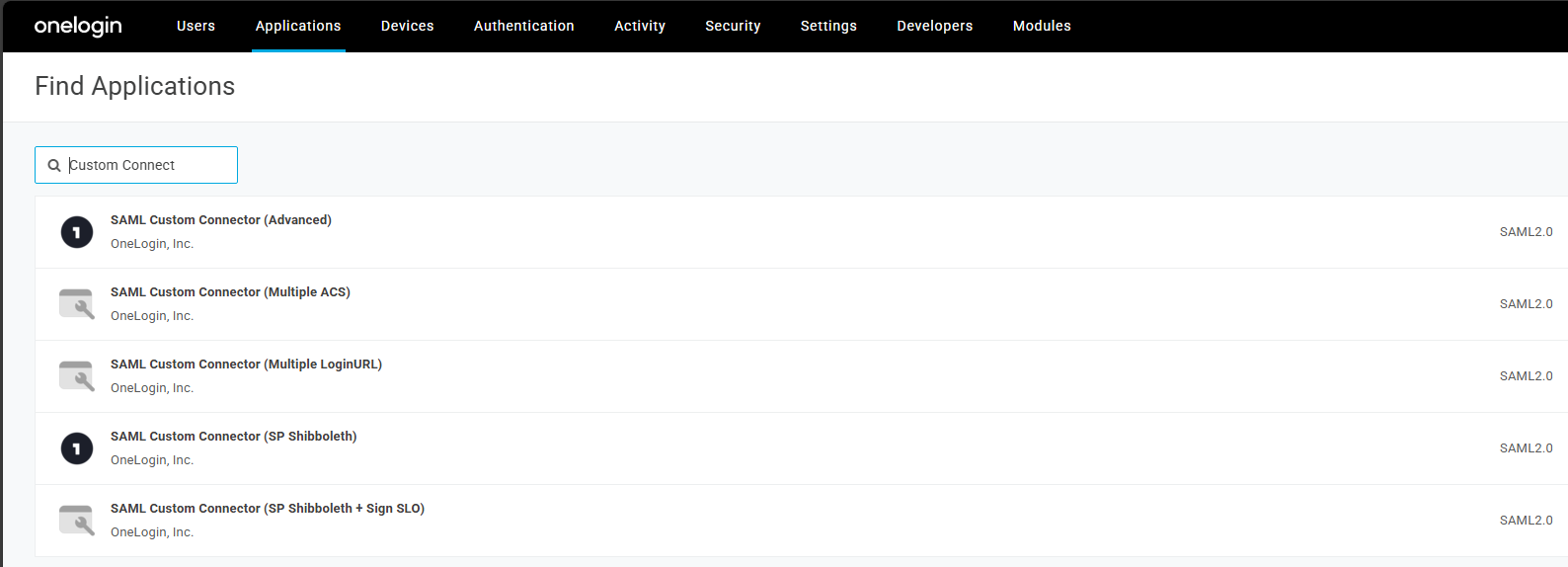The width and height of the screenshot is (1568, 567).
Task: Click Multiple LoginURL connector wrench icon
Action: (77, 376)
